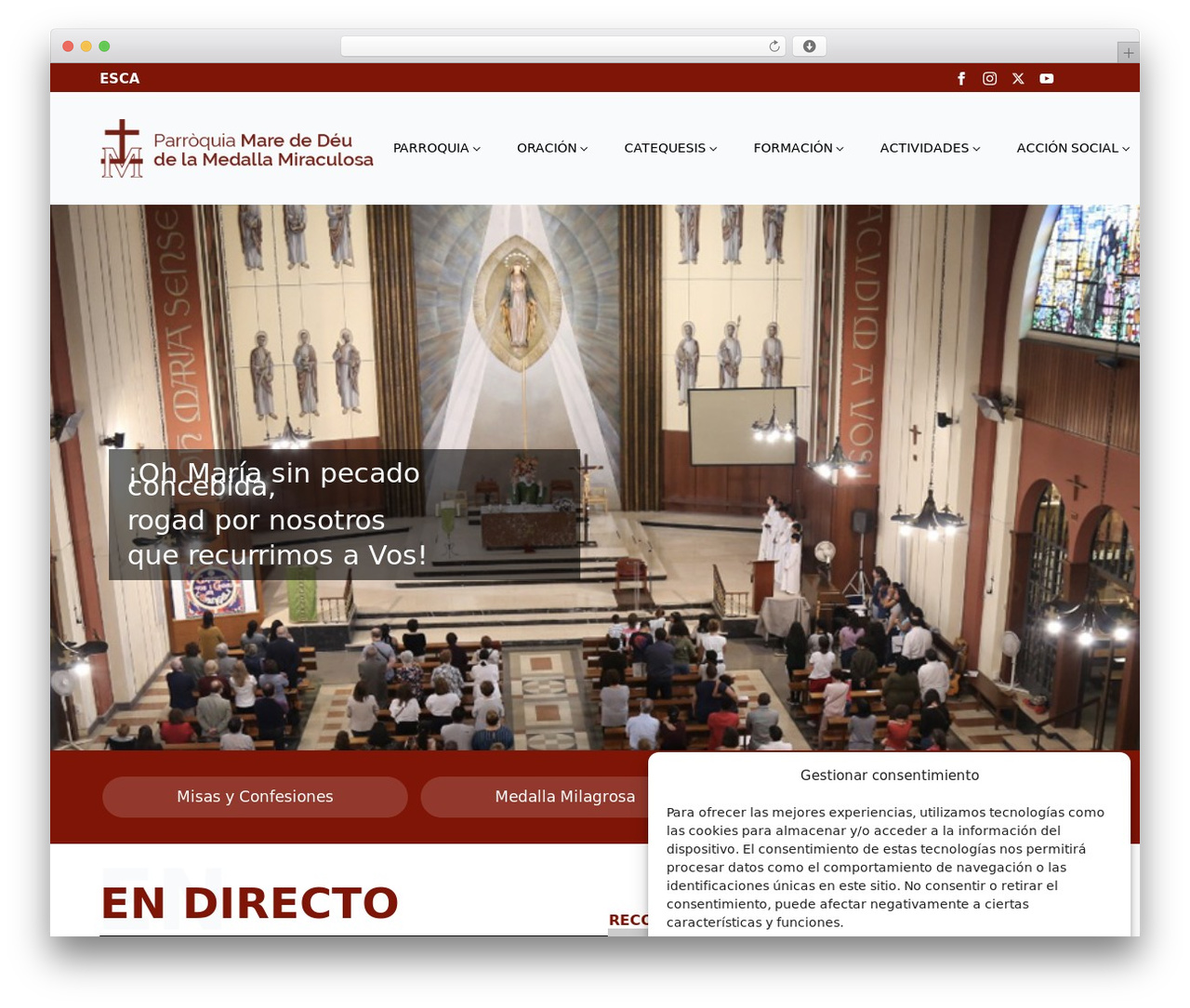Expand the ORACIÓN menu
This screenshot has width=1190, height=1008.
tap(552, 148)
